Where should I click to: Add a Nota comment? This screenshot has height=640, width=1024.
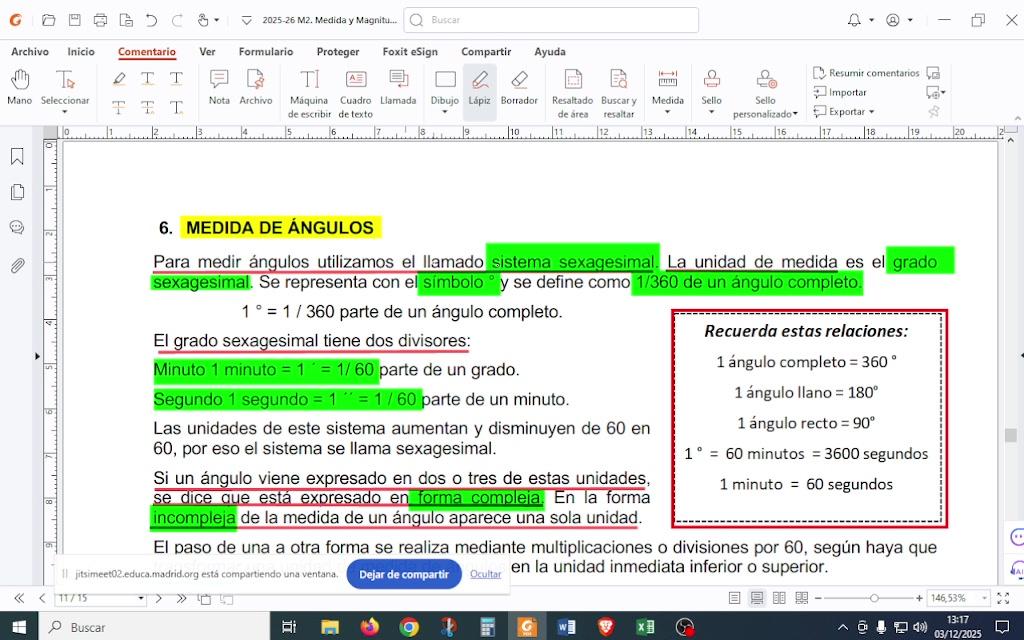click(x=219, y=88)
